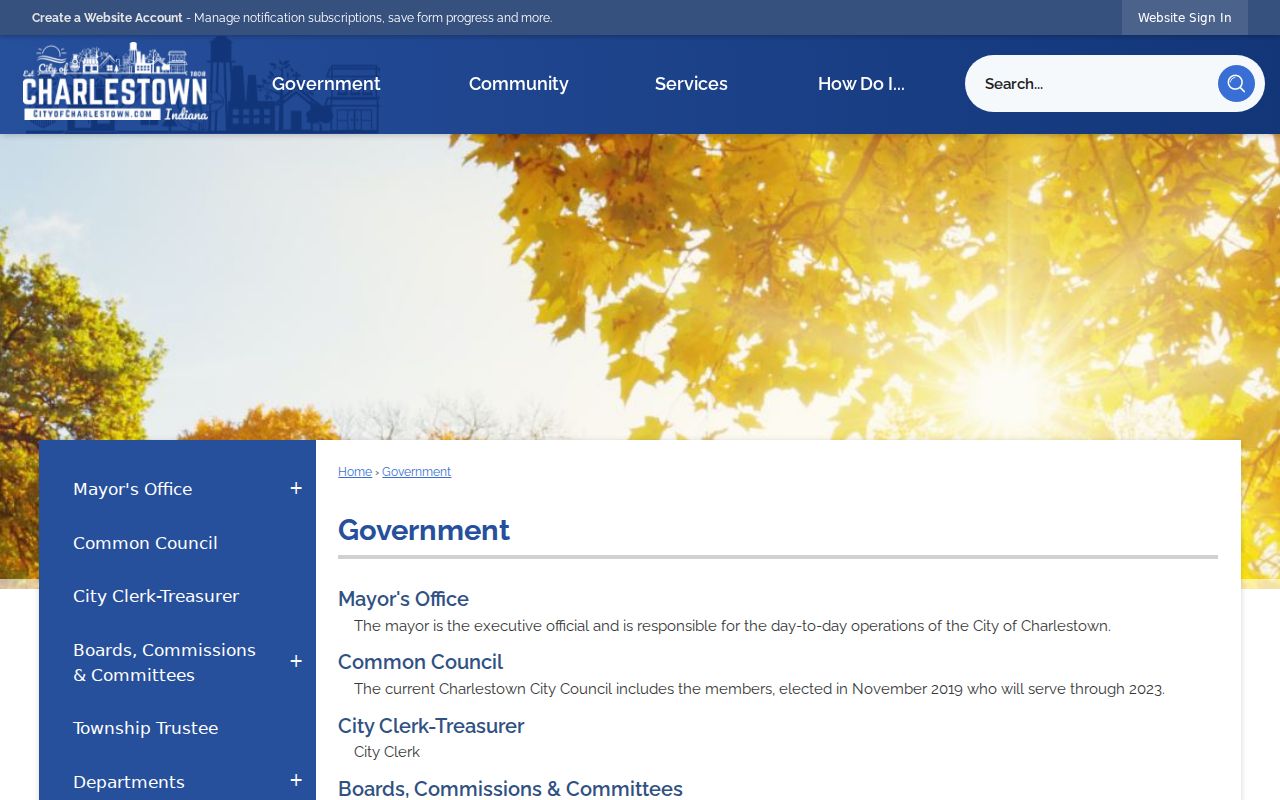Open the City of Charlestown logo homepage
Image resolution: width=1280 pixels, height=800 pixels.
115,84
